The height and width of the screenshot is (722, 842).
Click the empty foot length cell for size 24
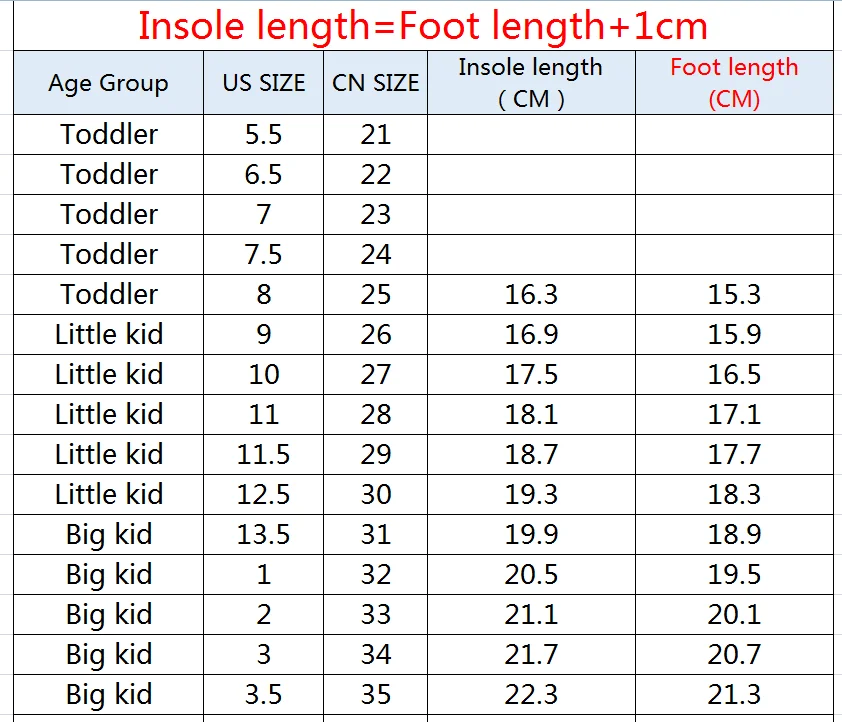tap(734, 254)
